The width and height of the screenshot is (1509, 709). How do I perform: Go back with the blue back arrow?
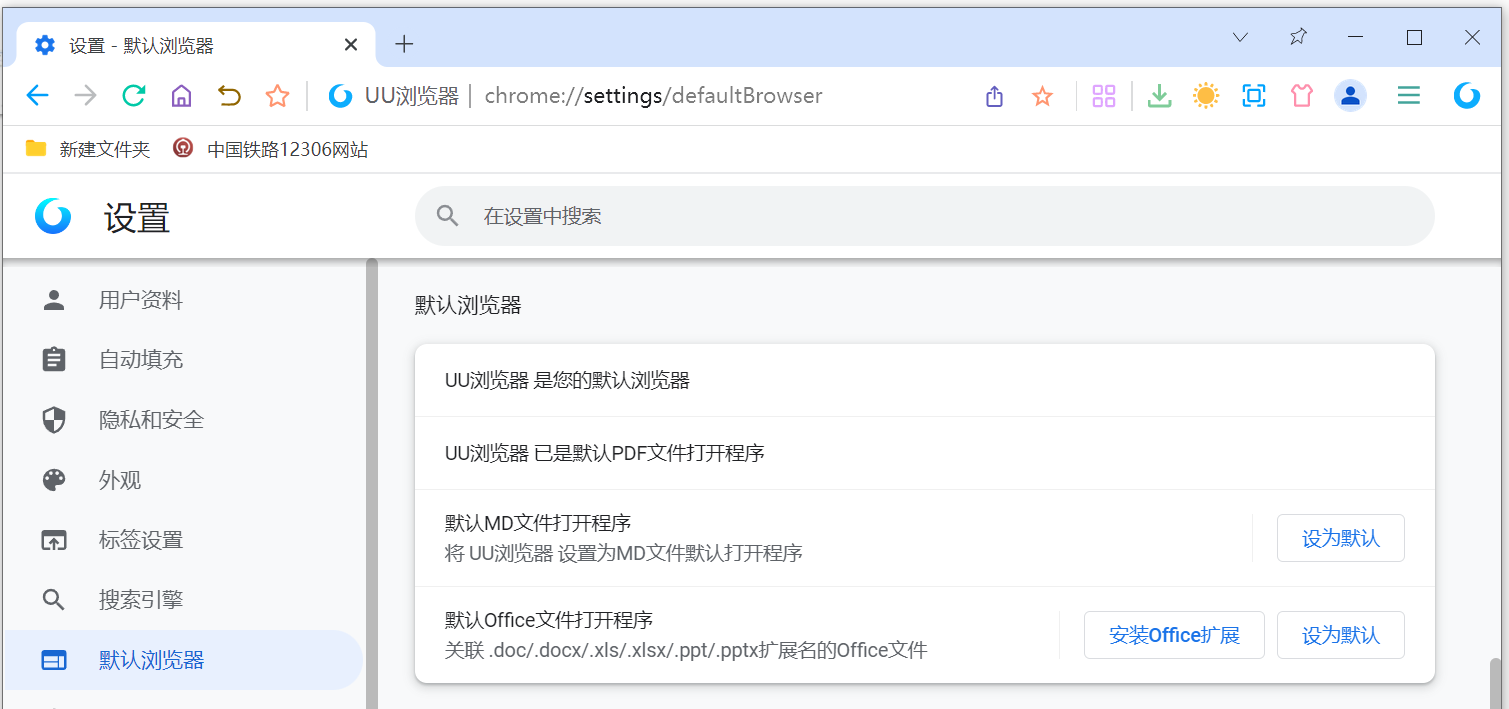tap(37, 96)
